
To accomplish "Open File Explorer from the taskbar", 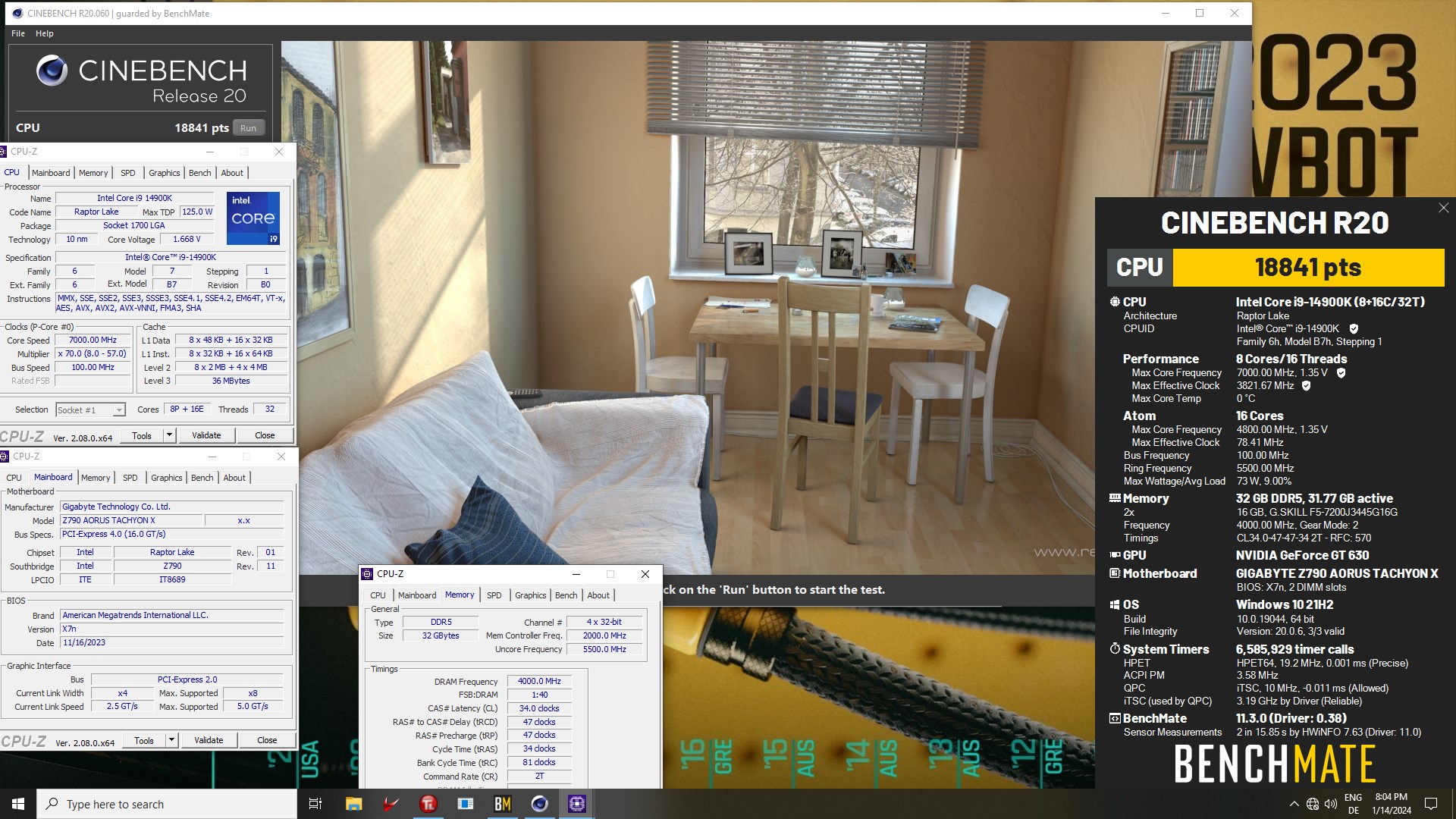I will click(x=353, y=804).
